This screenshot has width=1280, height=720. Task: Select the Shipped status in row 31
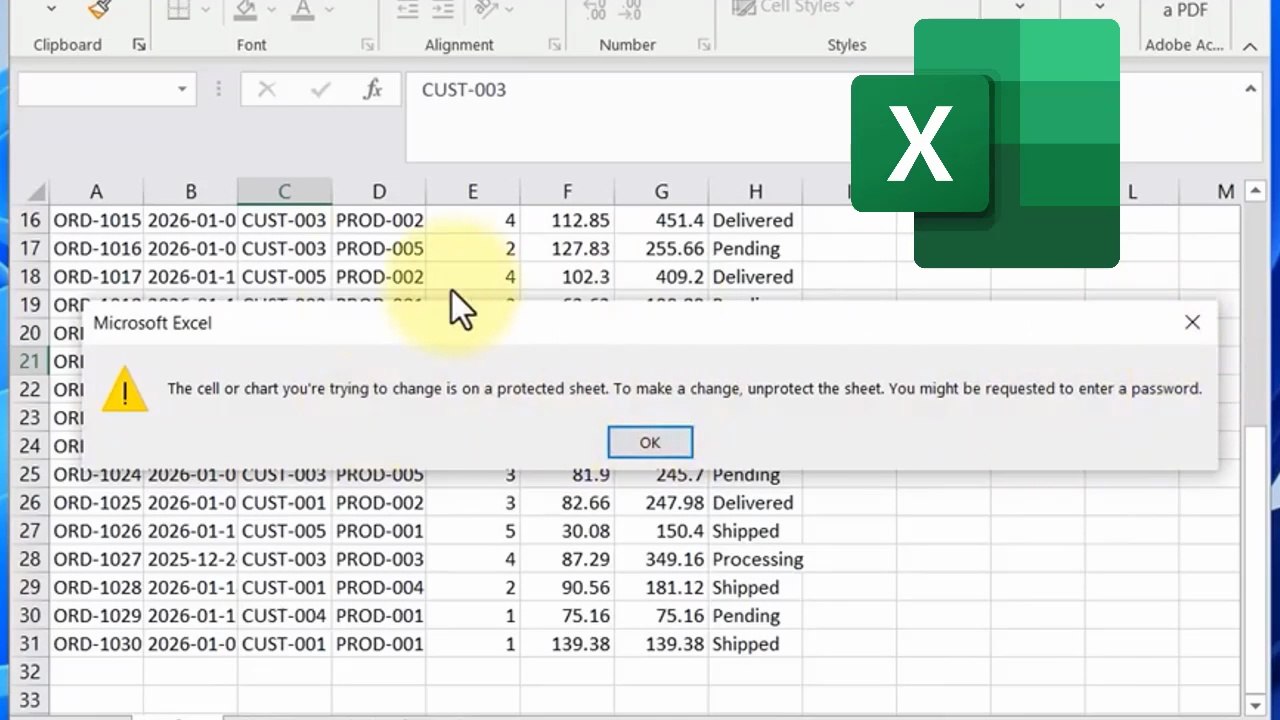[755, 644]
